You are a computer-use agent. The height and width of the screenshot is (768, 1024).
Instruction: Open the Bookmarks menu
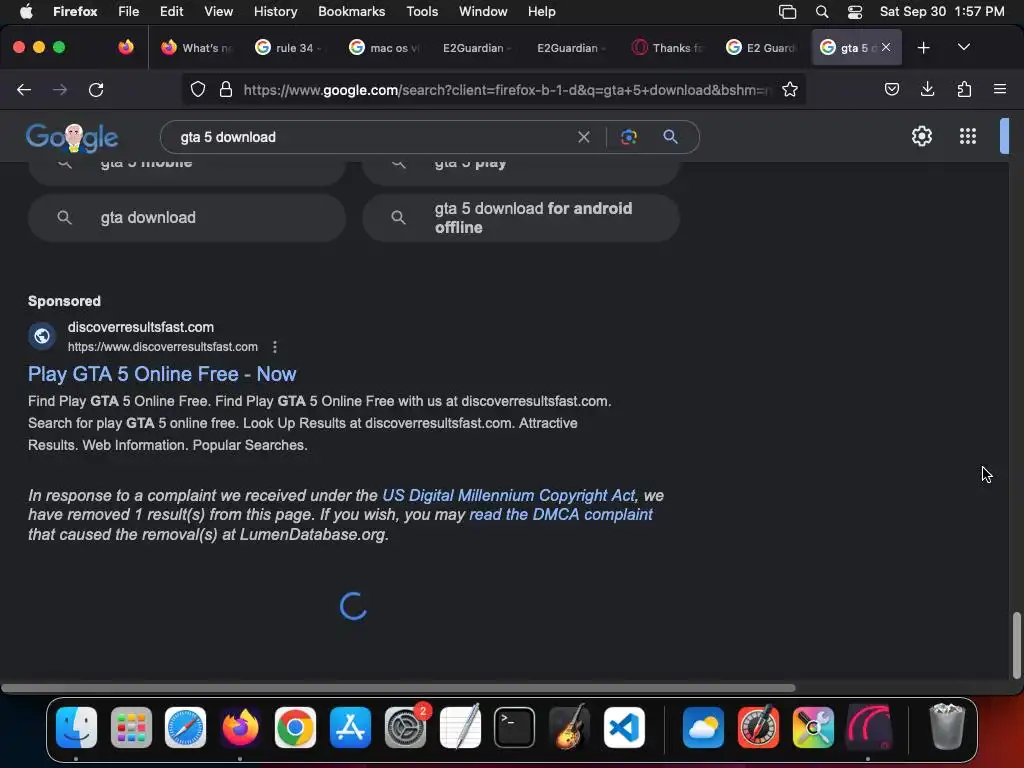coord(351,12)
